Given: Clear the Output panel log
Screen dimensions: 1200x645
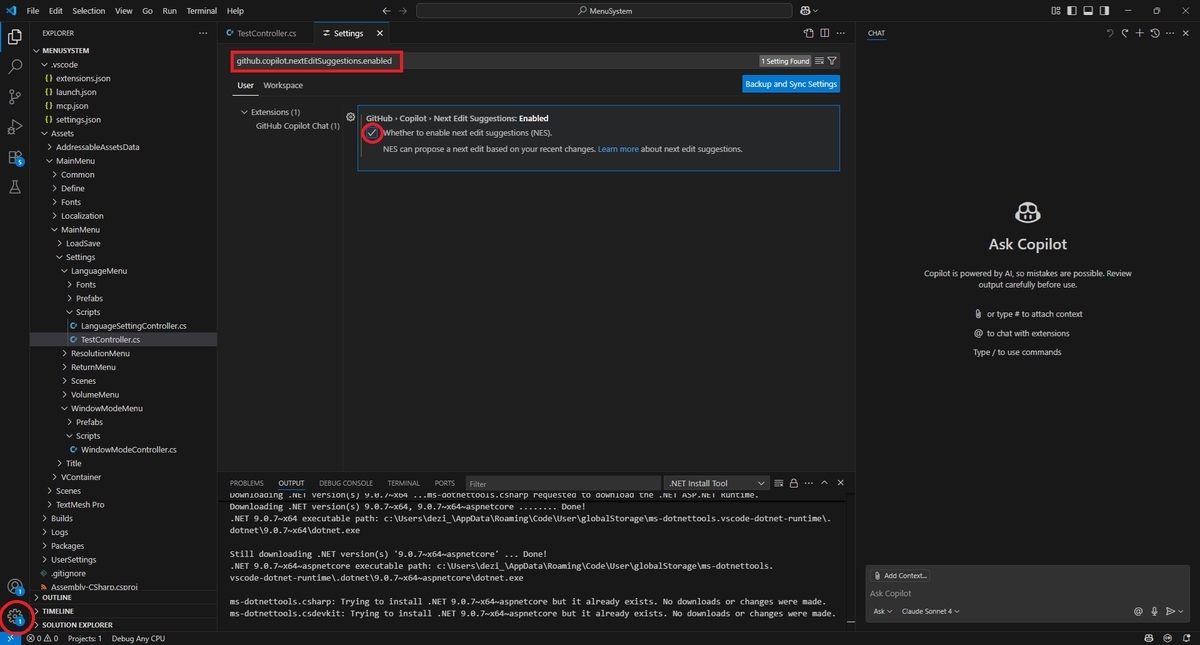Looking at the screenshot, I should (x=779, y=483).
